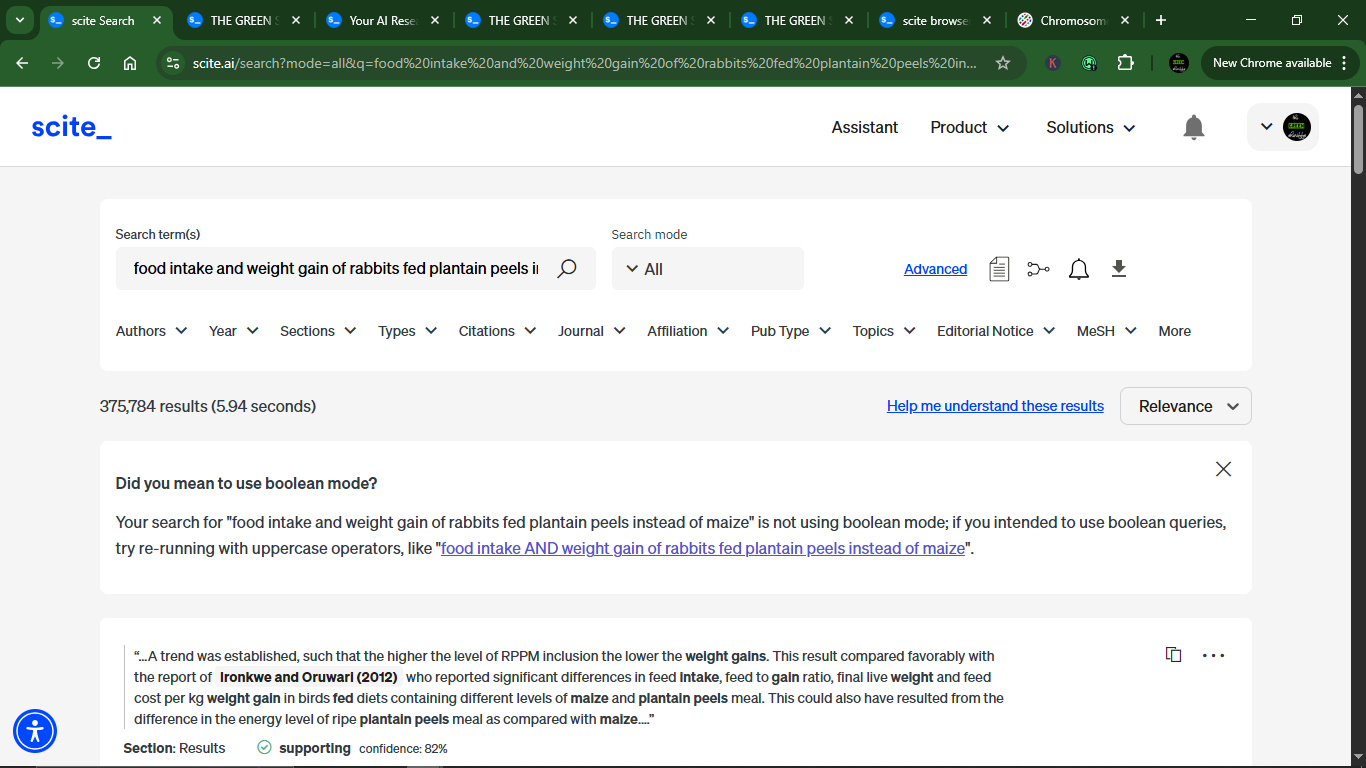Go to Assistant in header
Screen dimensions: 1366x768
pos(865,127)
